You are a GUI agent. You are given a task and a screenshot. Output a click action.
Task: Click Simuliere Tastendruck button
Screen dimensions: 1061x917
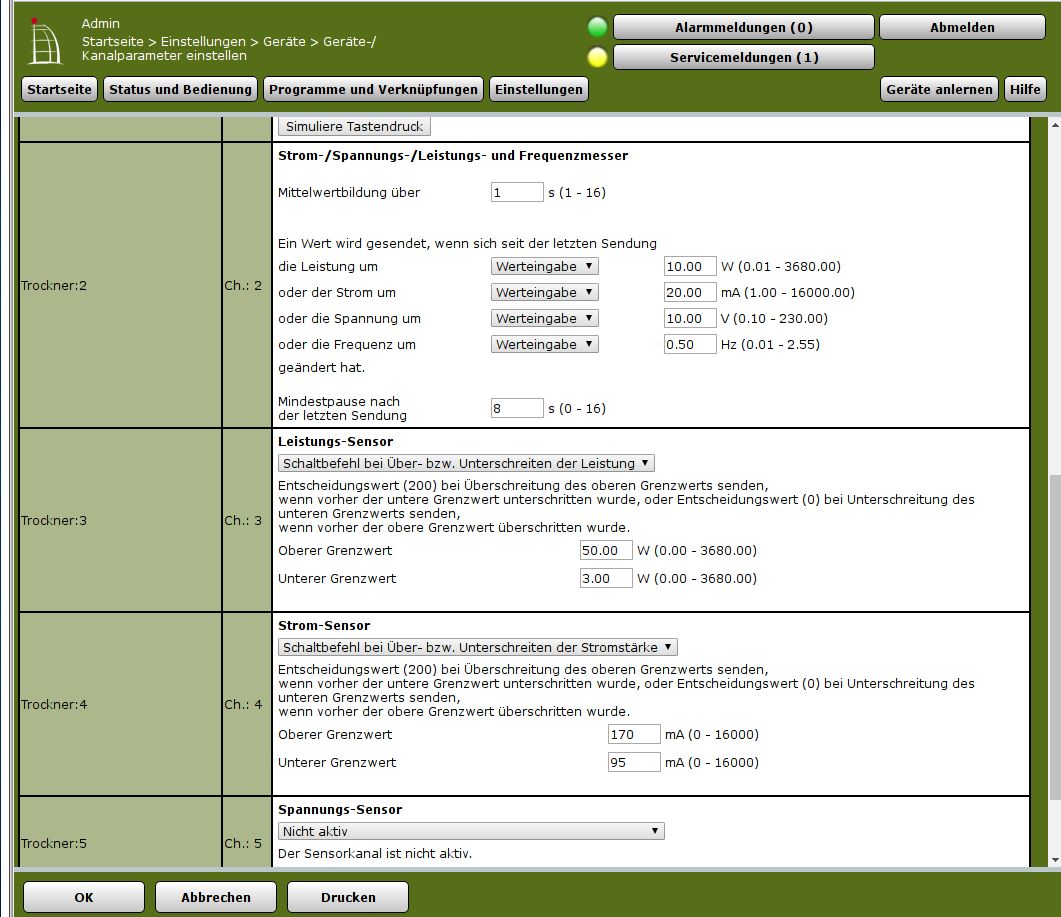(x=354, y=127)
